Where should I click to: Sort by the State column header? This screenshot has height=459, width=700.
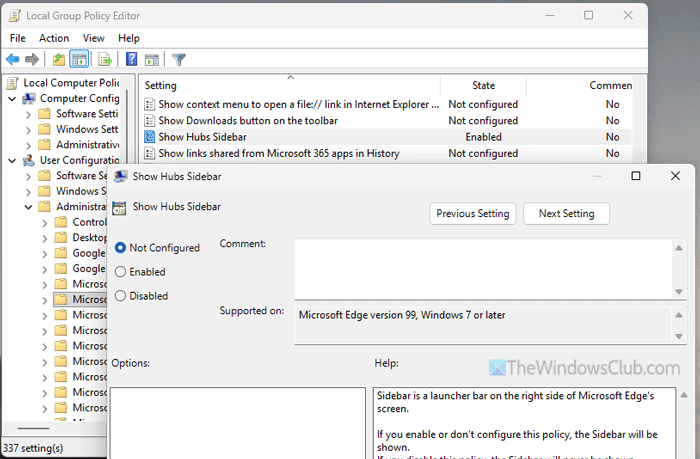point(483,85)
